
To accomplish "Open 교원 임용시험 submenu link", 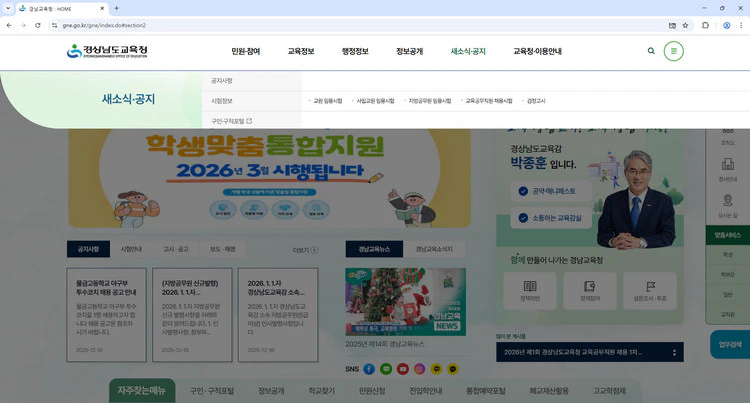I will pyautogui.click(x=327, y=101).
